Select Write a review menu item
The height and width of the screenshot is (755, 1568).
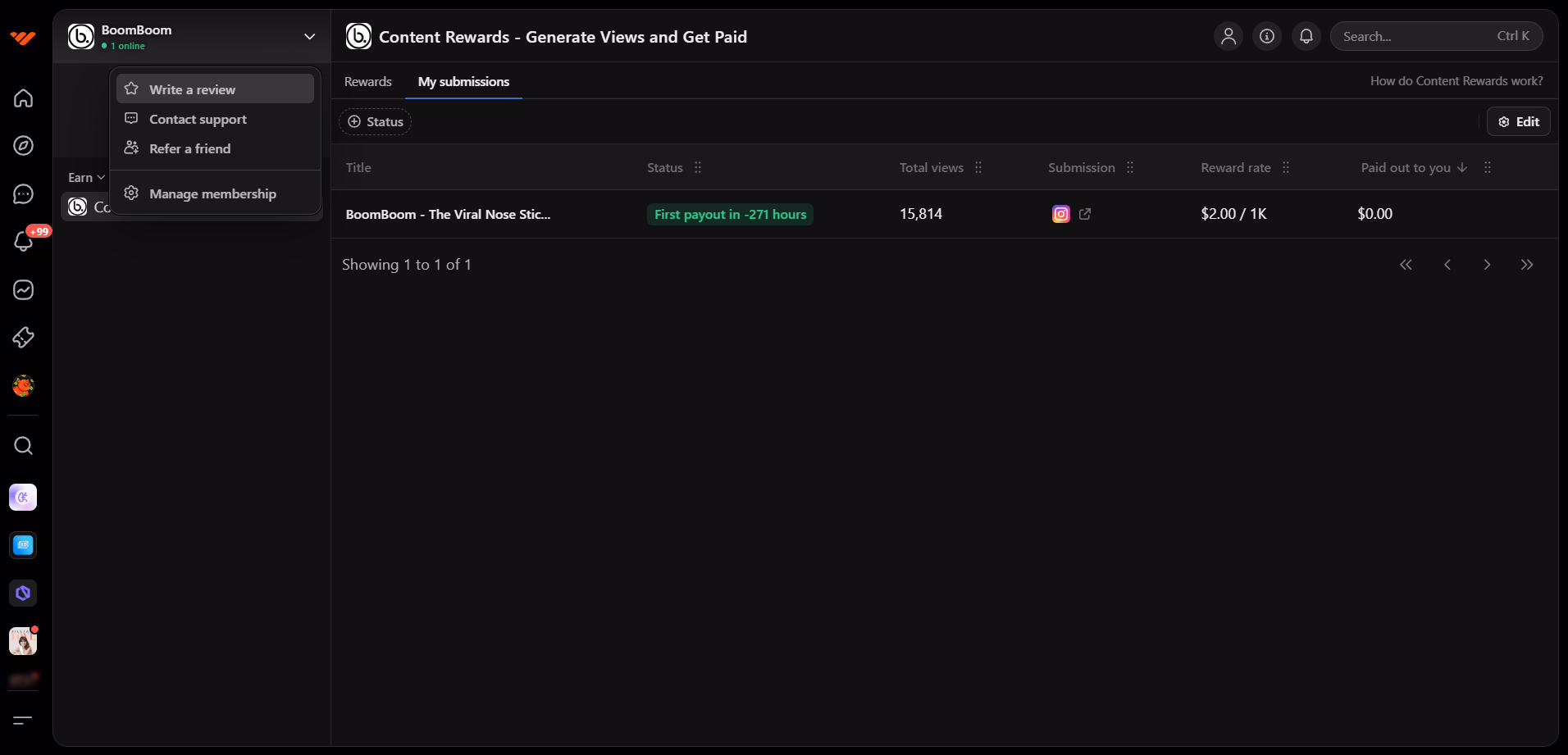tap(215, 89)
